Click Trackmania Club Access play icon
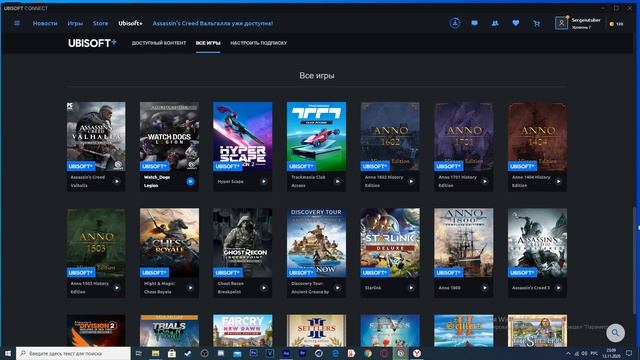Viewport: 640px width, 360px height. coord(337,182)
